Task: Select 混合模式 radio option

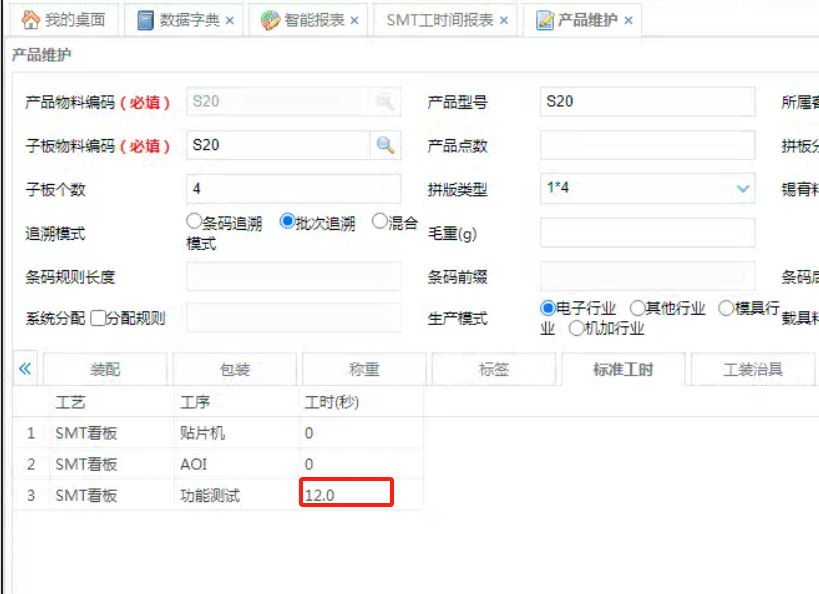Action: [380, 222]
